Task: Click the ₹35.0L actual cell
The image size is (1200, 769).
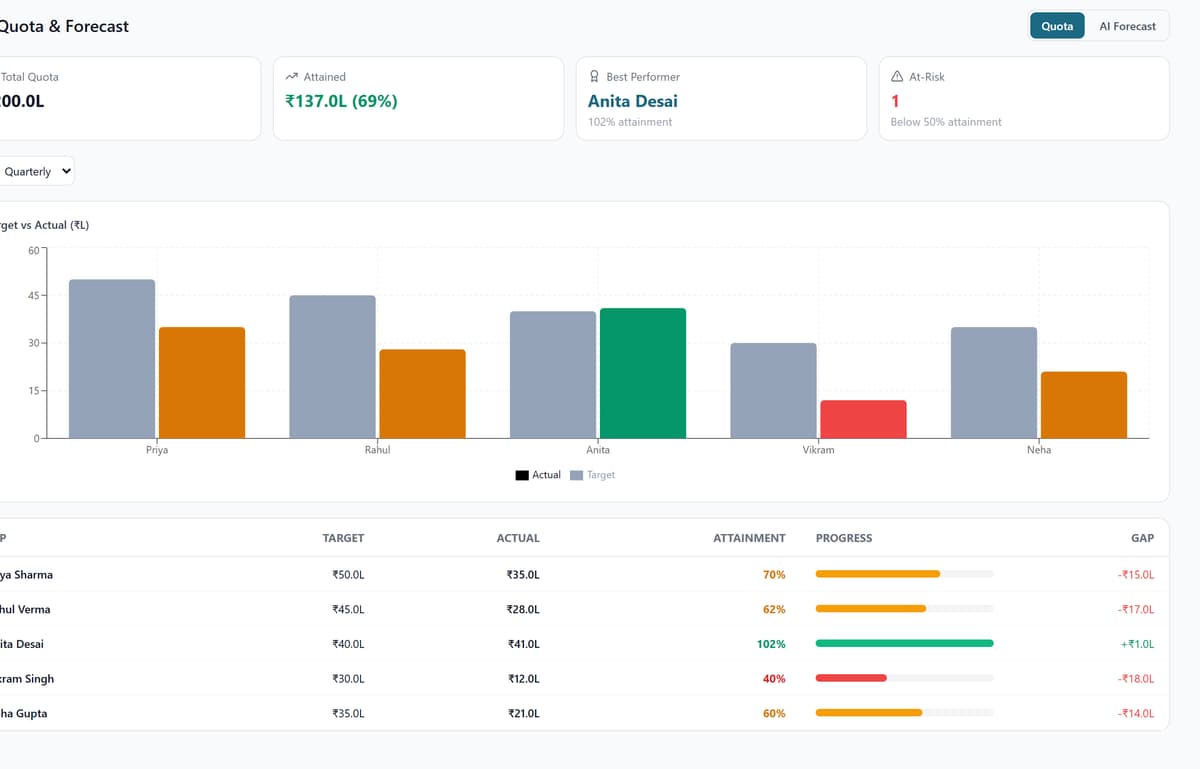Action: coord(523,575)
